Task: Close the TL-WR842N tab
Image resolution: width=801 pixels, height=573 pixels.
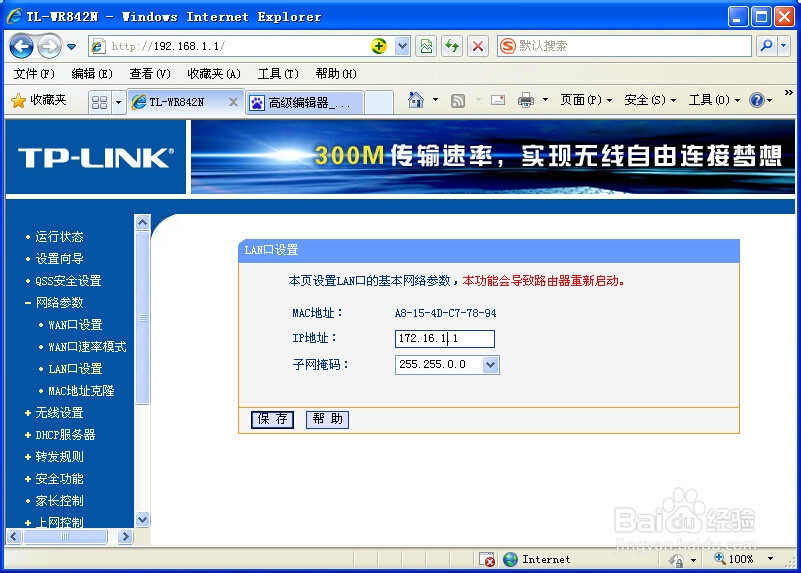Action: click(233, 102)
